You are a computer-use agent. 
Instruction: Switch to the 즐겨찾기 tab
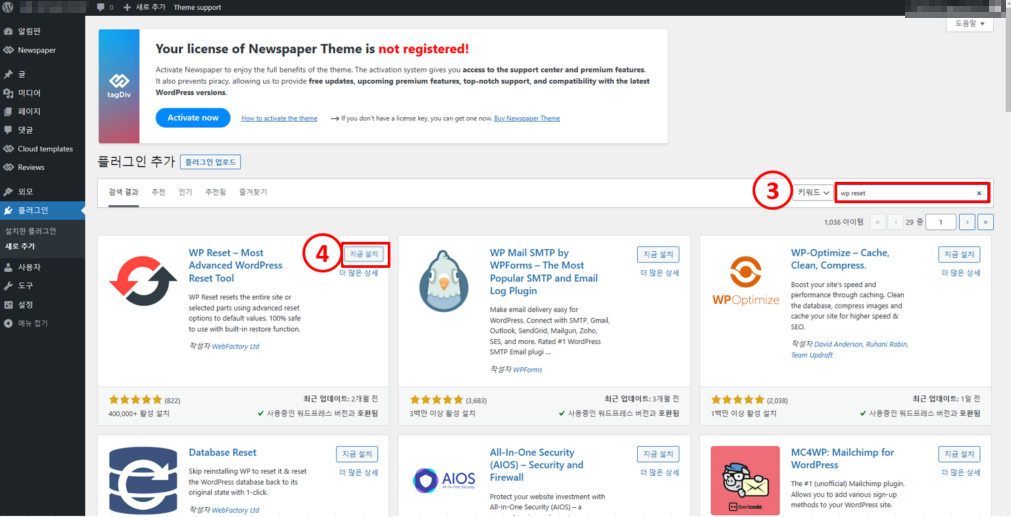pyautogui.click(x=253, y=192)
